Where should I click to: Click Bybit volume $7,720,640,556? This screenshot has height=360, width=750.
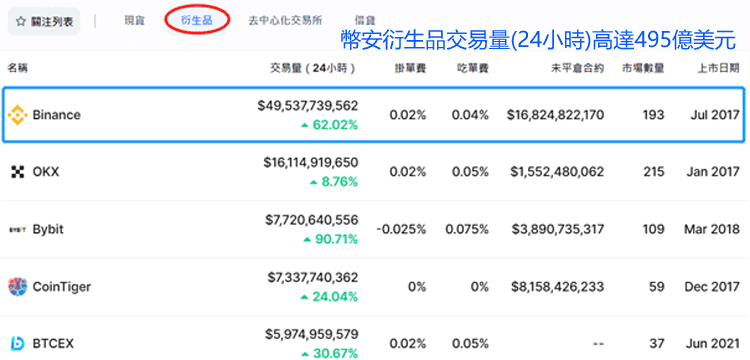pyautogui.click(x=311, y=220)
